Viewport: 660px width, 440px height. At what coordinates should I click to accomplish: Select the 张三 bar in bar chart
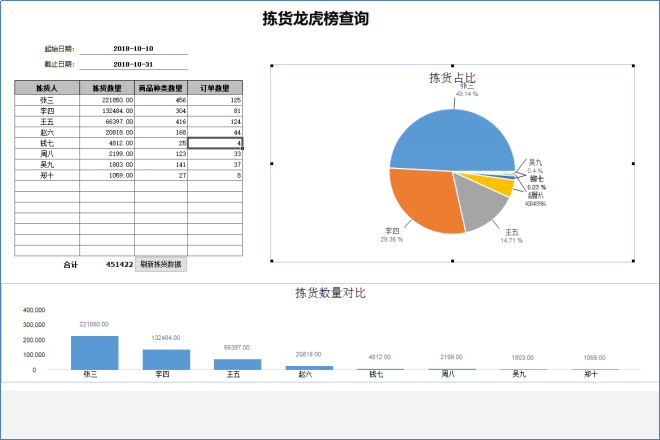[95, 353]
